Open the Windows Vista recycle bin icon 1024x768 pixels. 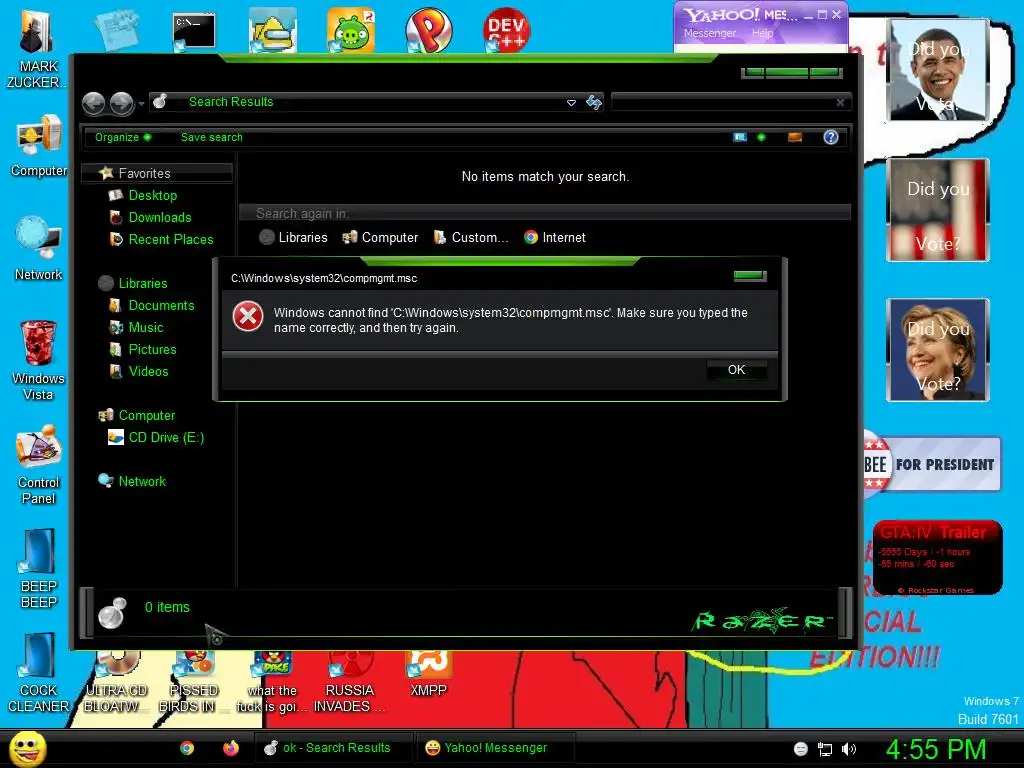pyautogui.click(x=38, y=360)
